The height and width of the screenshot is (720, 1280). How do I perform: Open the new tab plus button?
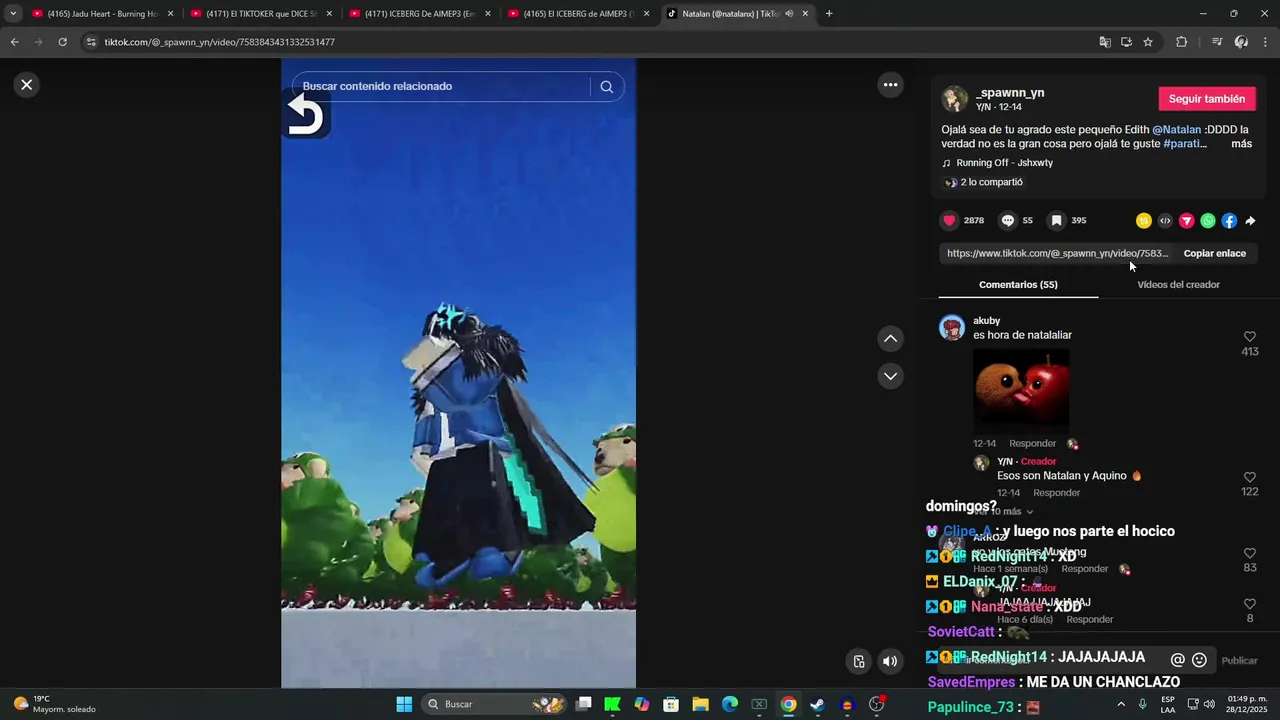point(829,14)
